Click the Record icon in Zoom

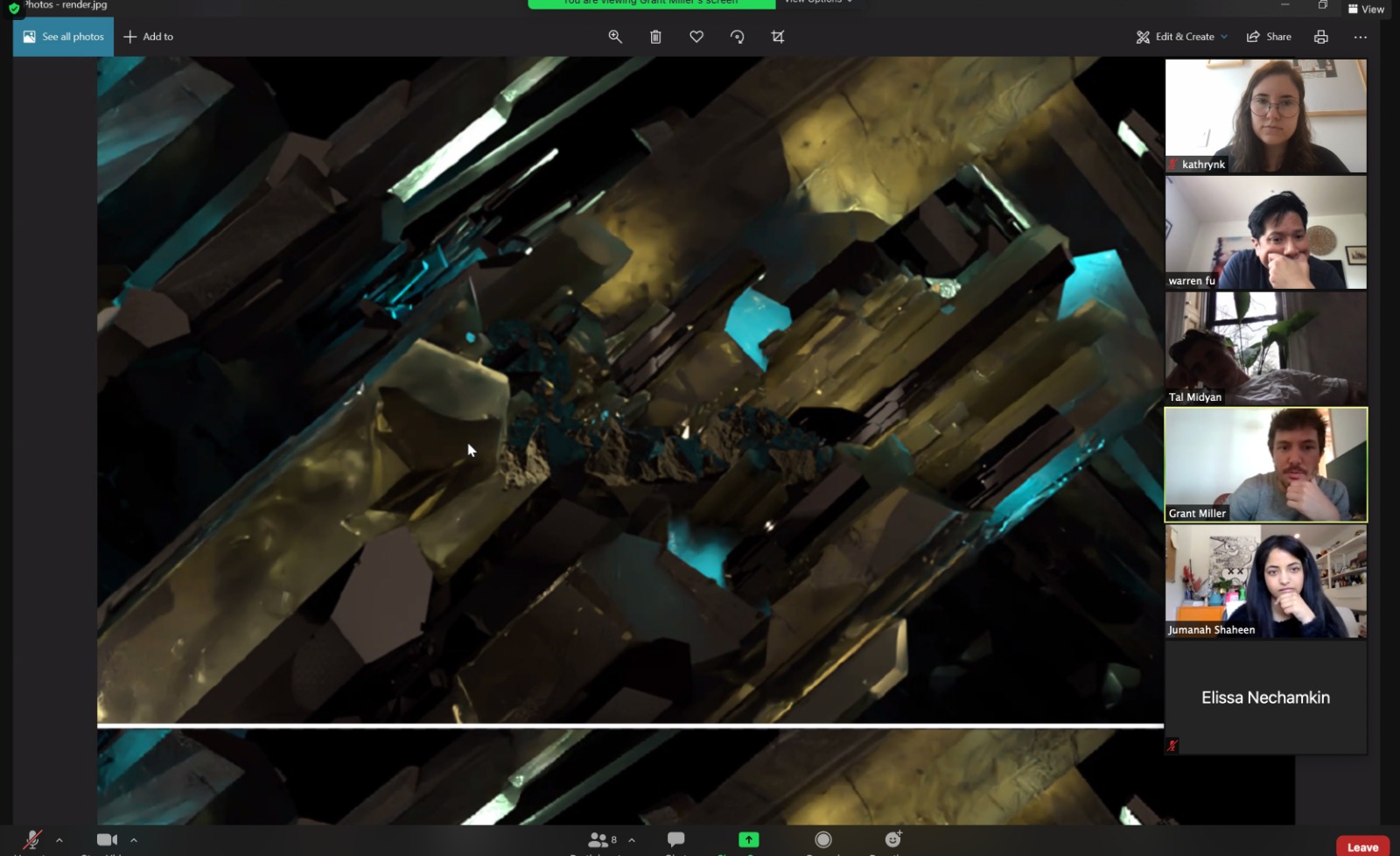click(x=823, y=839)
